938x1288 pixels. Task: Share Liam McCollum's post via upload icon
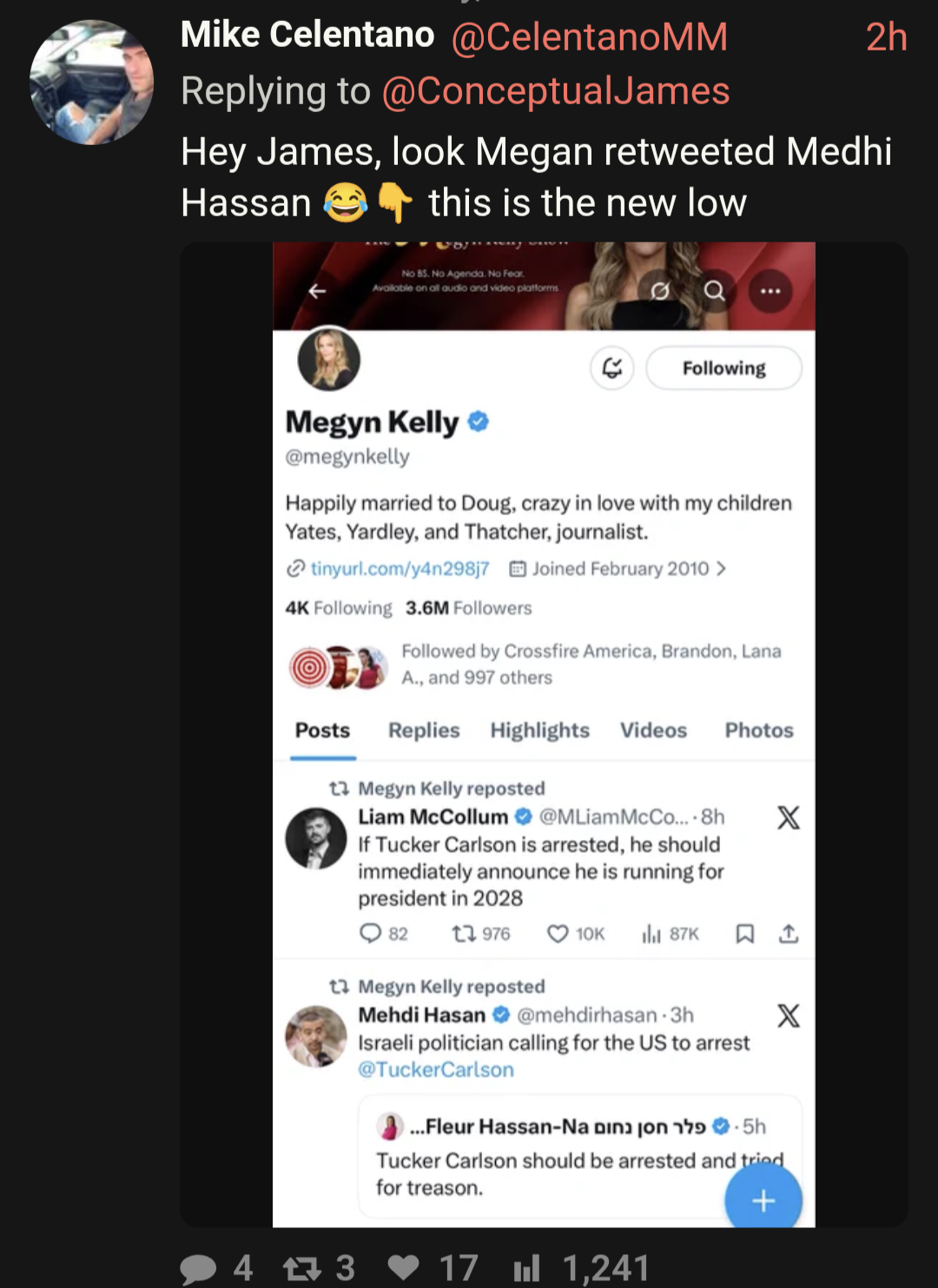pos(789,934)
